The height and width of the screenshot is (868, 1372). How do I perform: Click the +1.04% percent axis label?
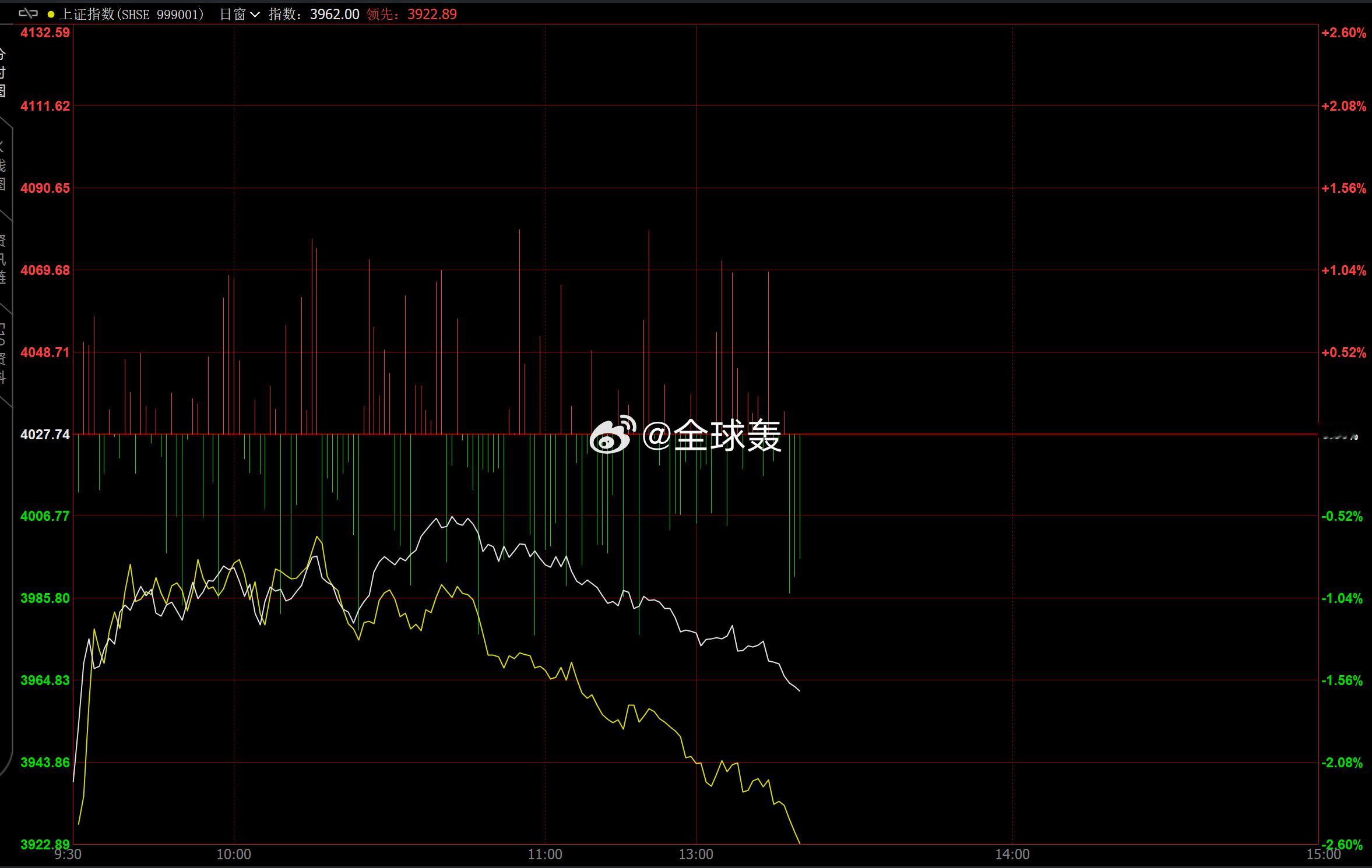pyautogui.click(x=1343, y=270)
